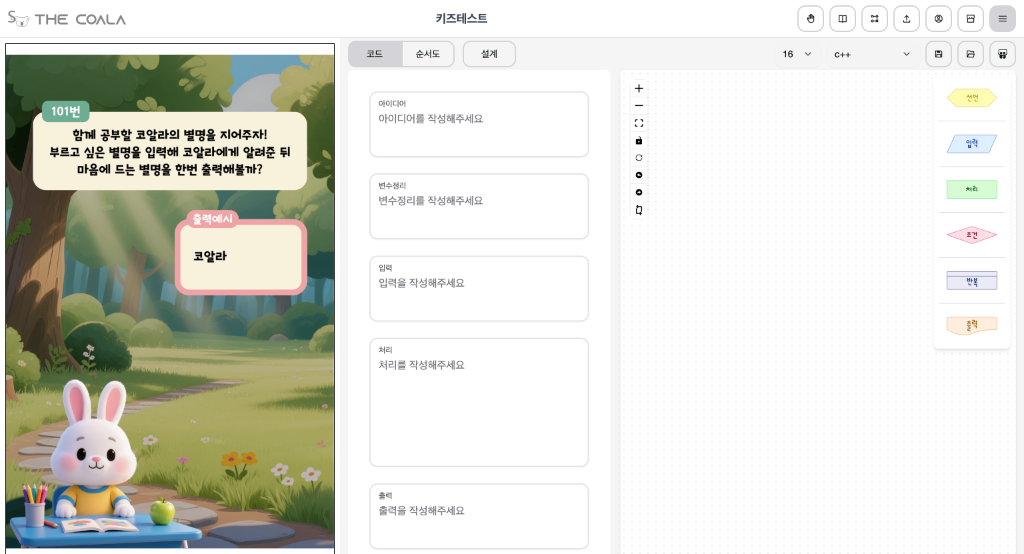Open the user profile circle icon
Viewport: 1024px width, 554px height.
pos(938,19)
